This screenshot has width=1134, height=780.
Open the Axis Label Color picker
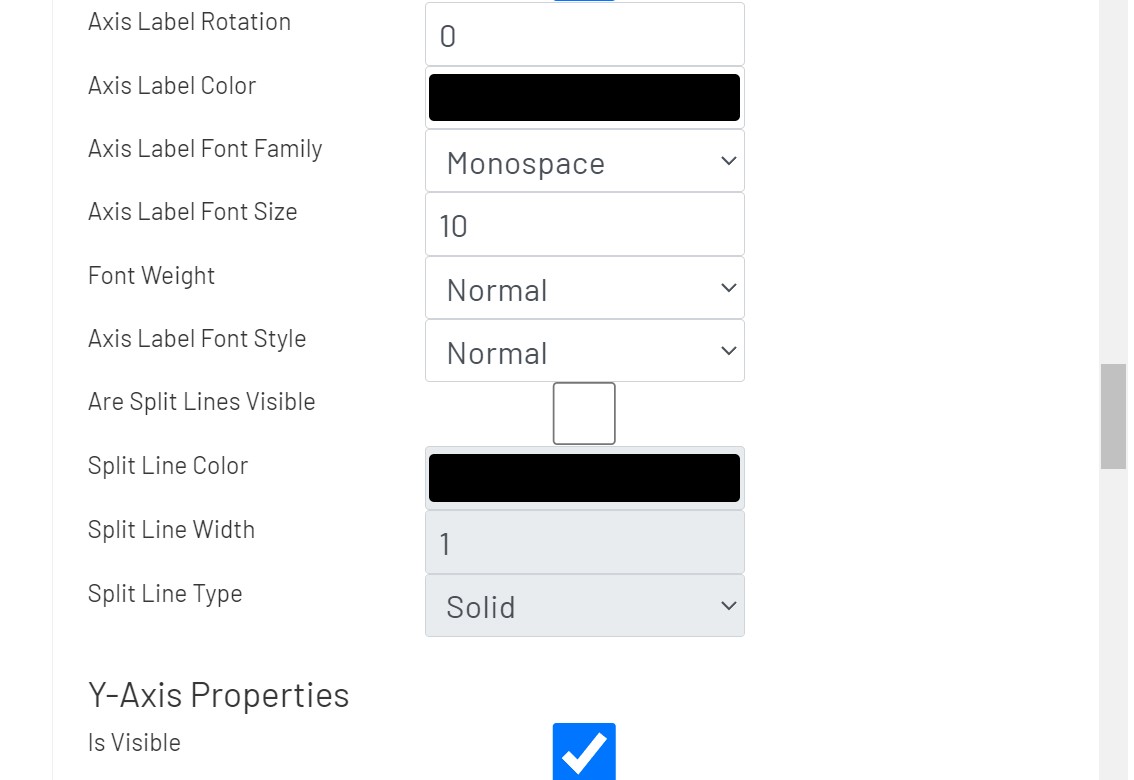pos(584,96)
